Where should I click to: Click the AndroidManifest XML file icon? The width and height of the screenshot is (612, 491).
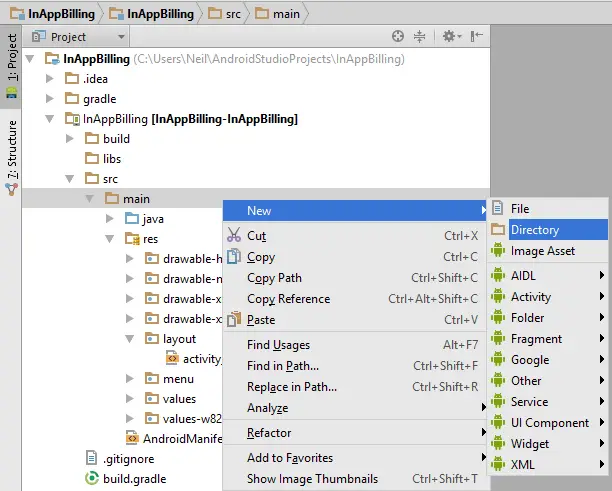pyautogui.click(x=132, y=438)
